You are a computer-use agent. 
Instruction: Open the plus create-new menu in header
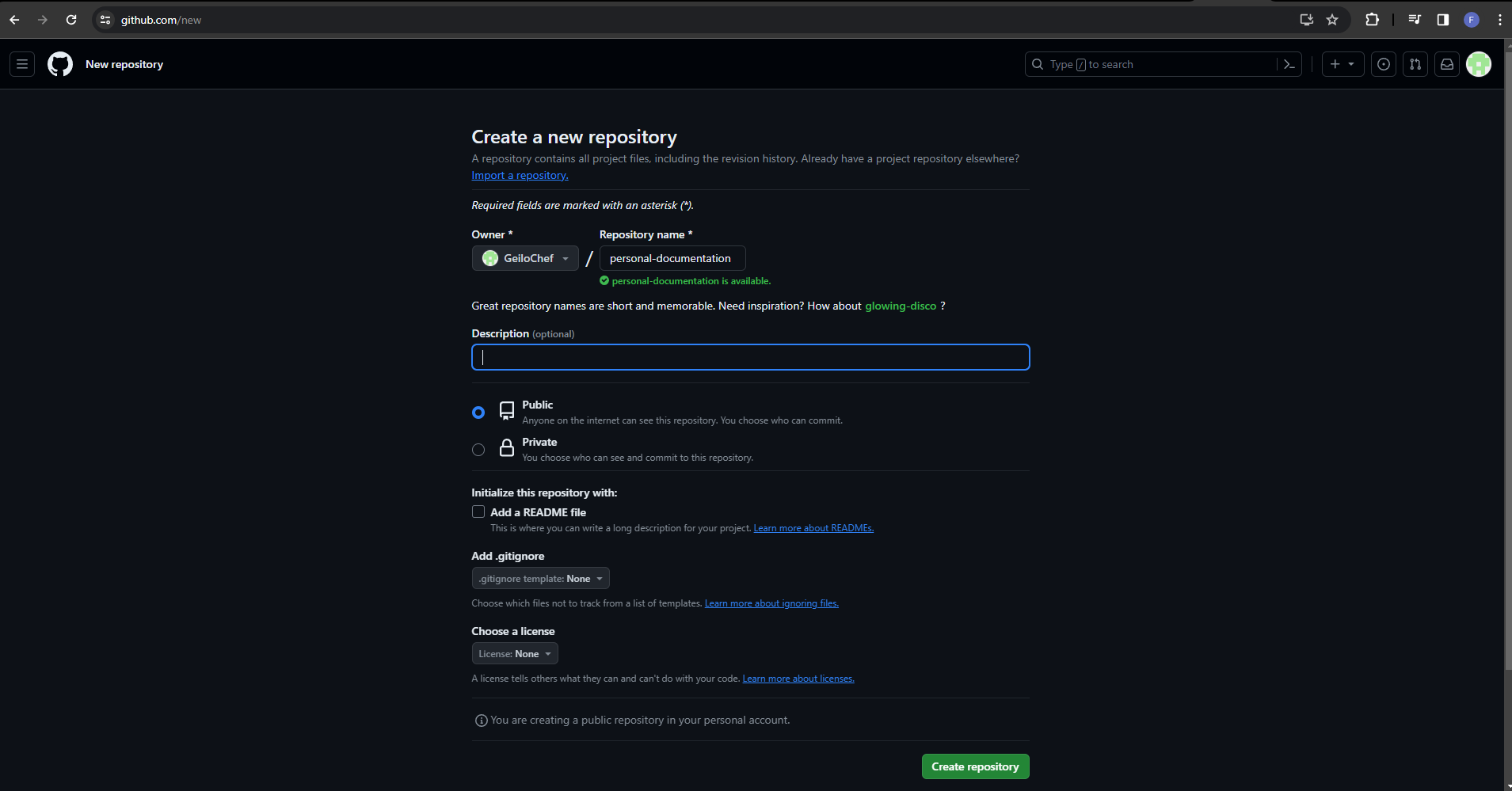pyautogui.click(x=1342, y=64)
